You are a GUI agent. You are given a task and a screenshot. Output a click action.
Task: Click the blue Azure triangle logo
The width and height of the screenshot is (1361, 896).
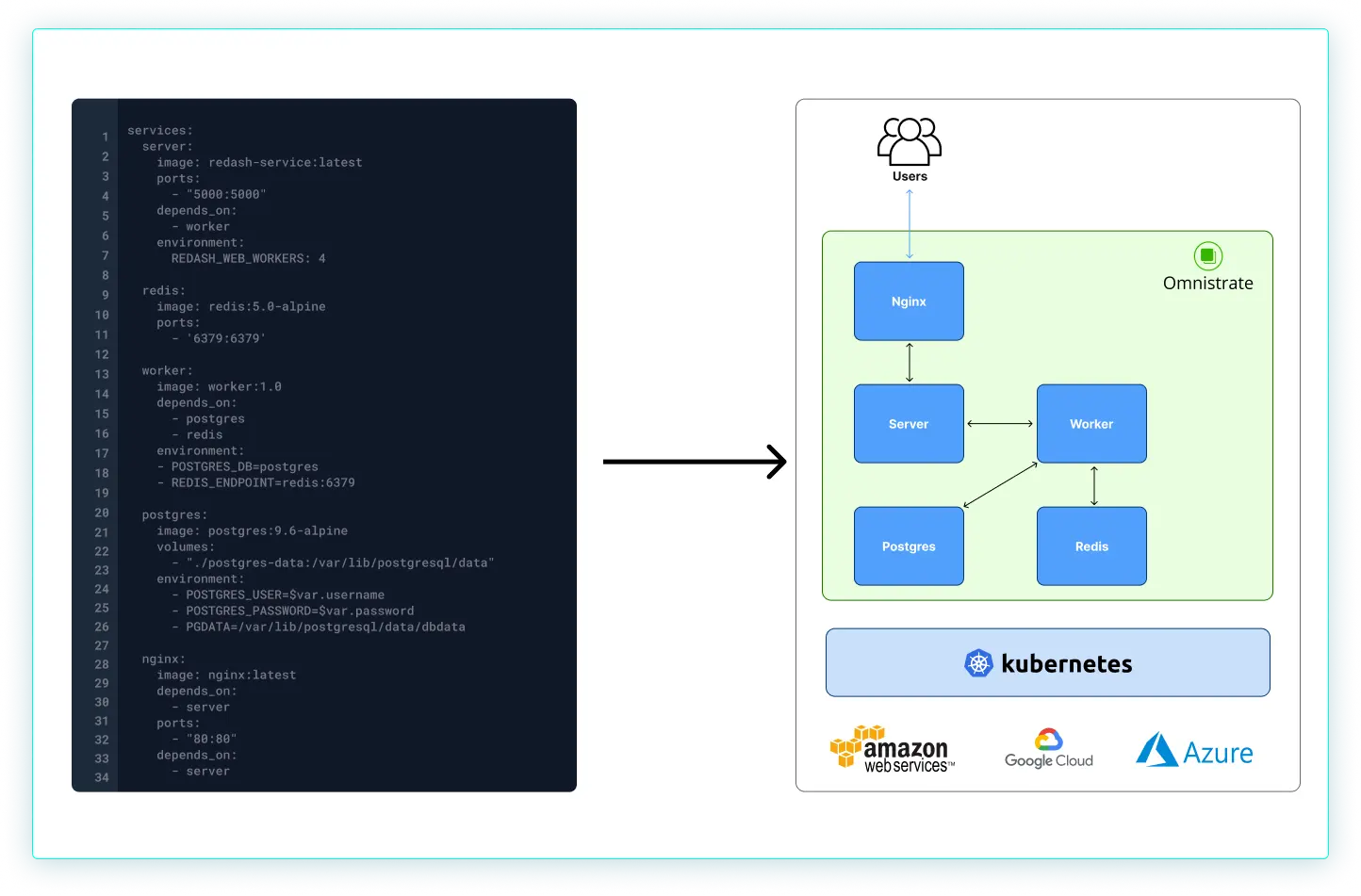click(x=1157, y=750)
